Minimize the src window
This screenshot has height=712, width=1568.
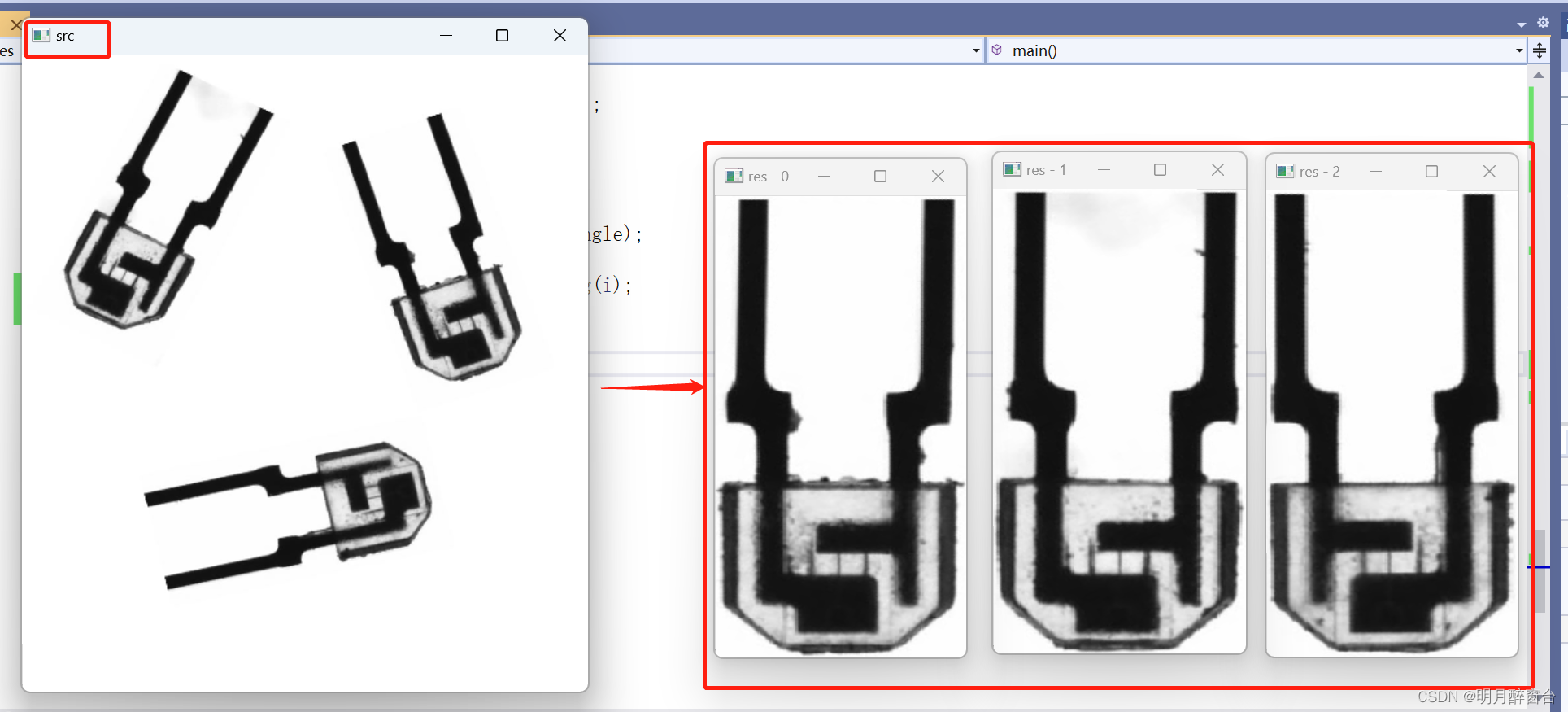click(x=446, y=35)
